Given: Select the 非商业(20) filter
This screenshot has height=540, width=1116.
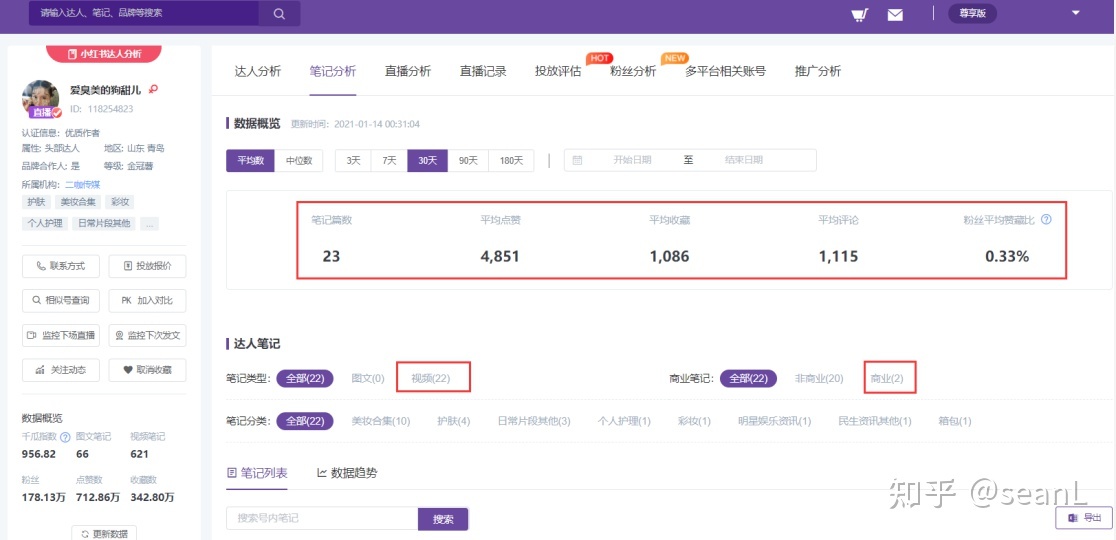Looking at the screenshot, I should 819,378.
